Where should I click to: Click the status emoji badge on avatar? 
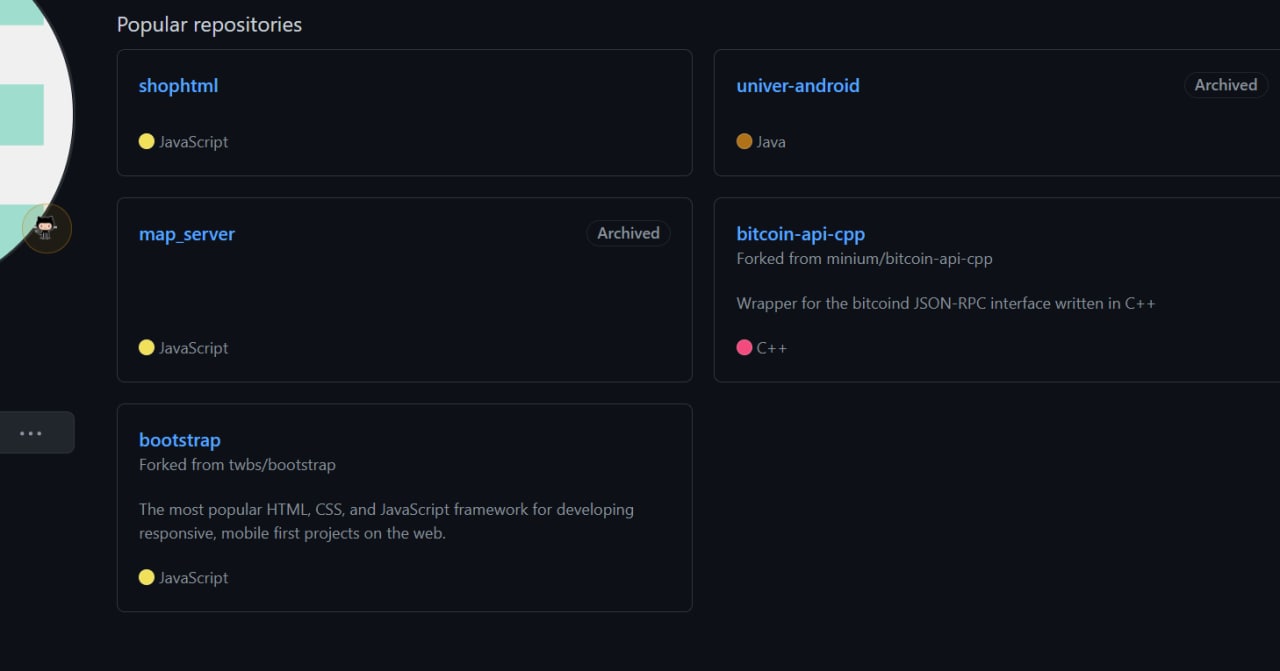click(x=46, y=229)
